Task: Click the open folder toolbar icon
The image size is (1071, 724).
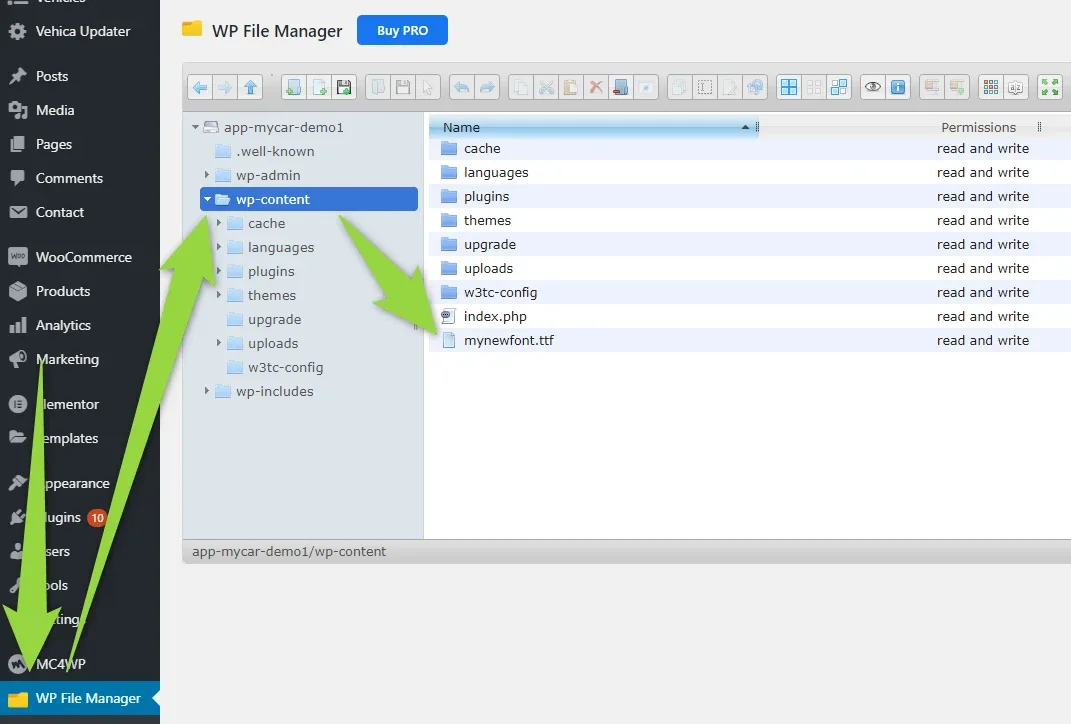Action: (378, 87)
